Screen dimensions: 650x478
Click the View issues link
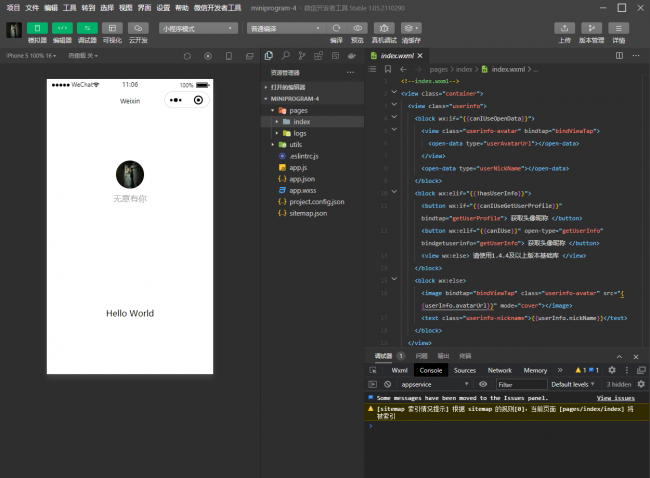616,398
